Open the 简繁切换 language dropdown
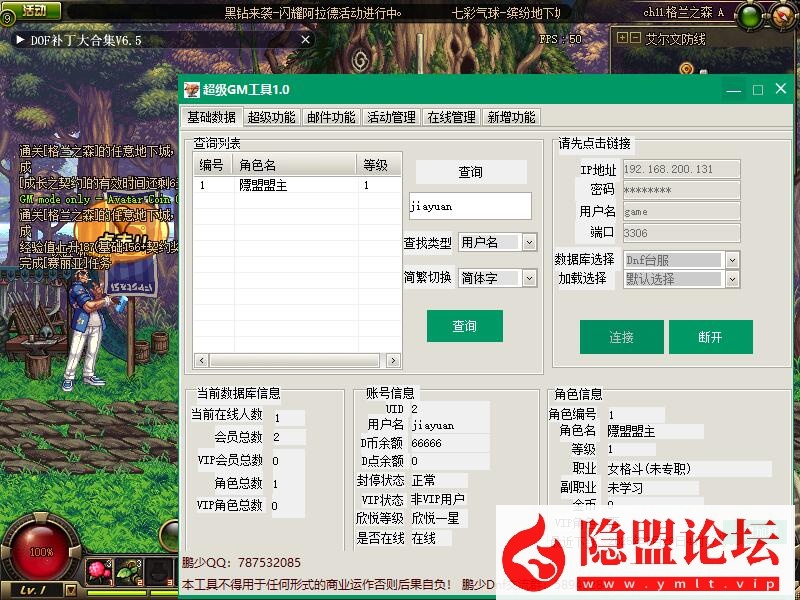The width and height of the screenshot is (800, 600). pyautogui.click(x=497, y=278)
